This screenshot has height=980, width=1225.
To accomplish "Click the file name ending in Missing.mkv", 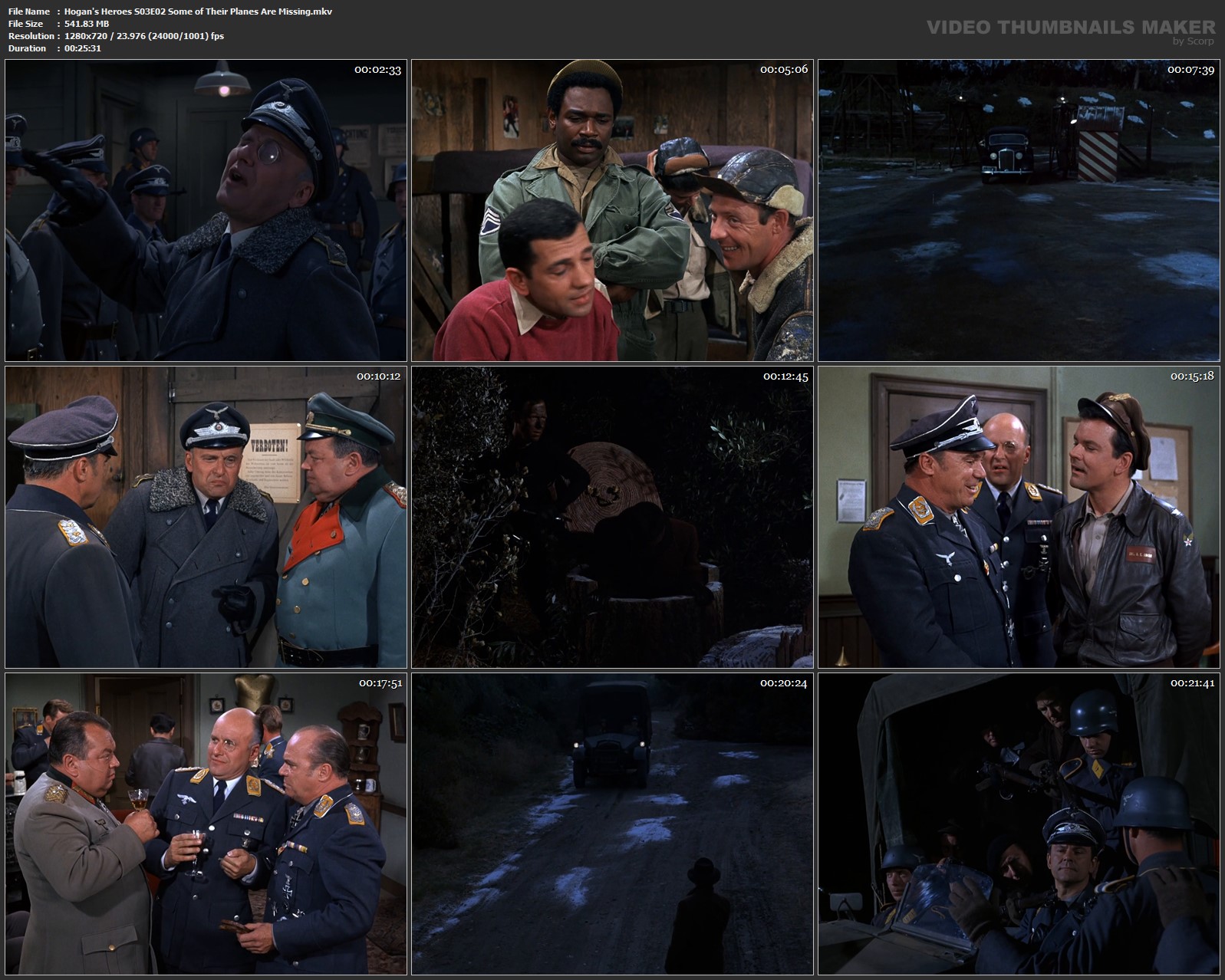I will click(x=199, y=12).
